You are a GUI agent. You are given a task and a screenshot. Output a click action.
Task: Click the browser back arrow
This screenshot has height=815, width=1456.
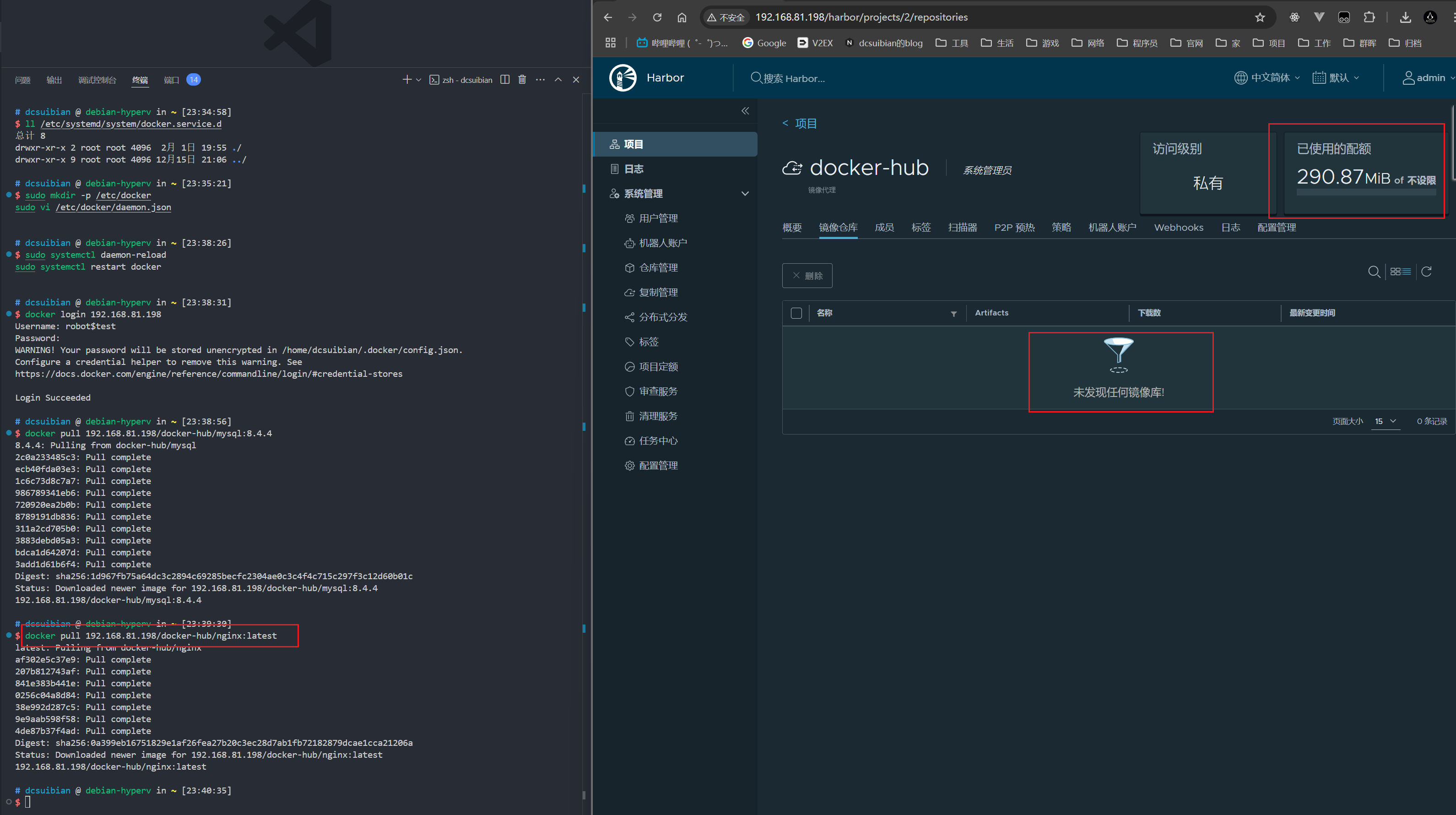pos(607,17)
